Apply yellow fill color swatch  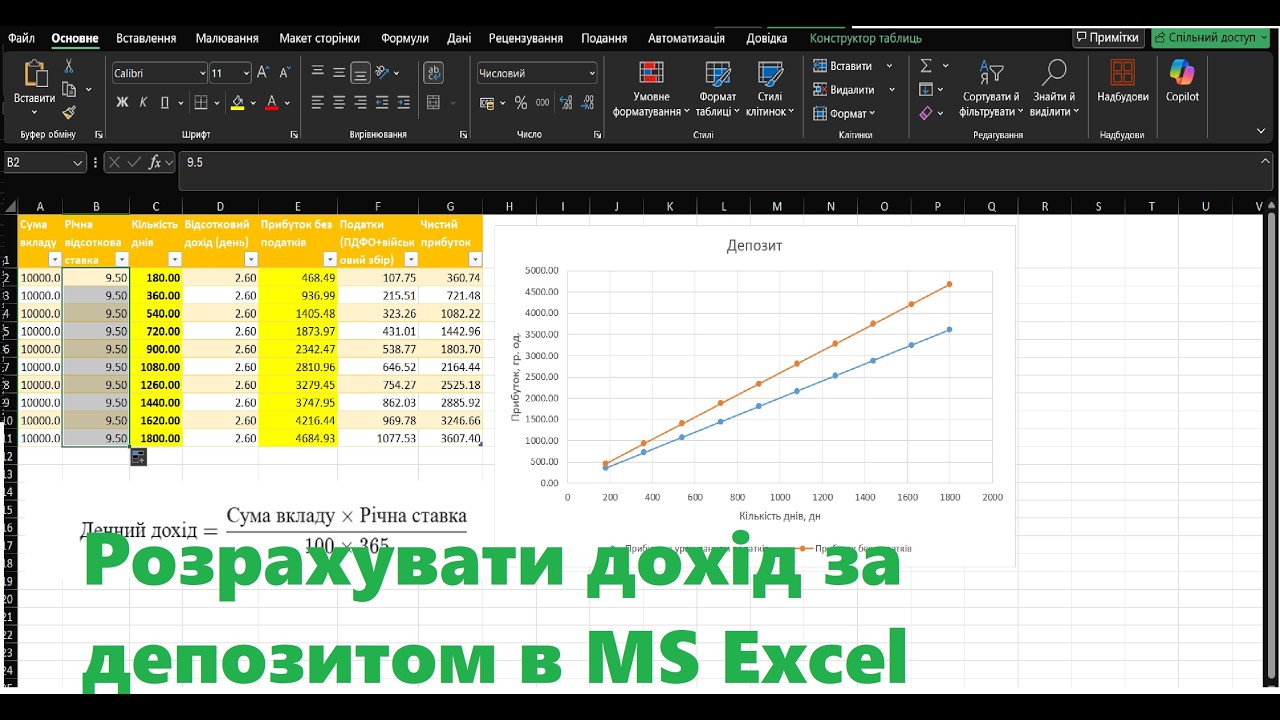point(237,102)
